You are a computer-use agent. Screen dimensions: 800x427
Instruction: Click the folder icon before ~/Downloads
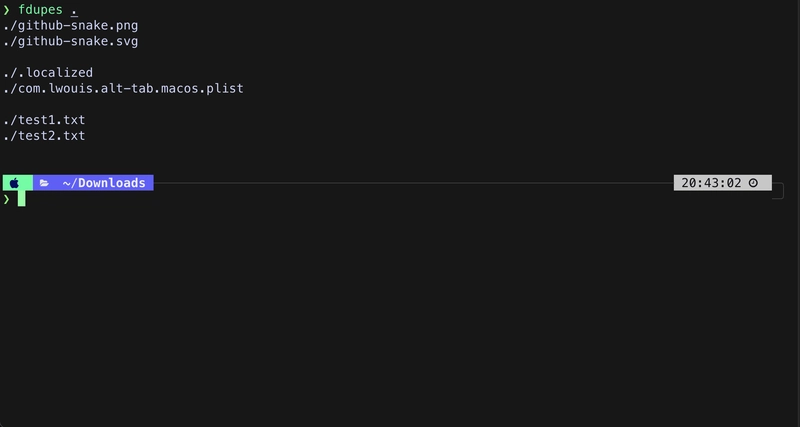tap(44, 183)
